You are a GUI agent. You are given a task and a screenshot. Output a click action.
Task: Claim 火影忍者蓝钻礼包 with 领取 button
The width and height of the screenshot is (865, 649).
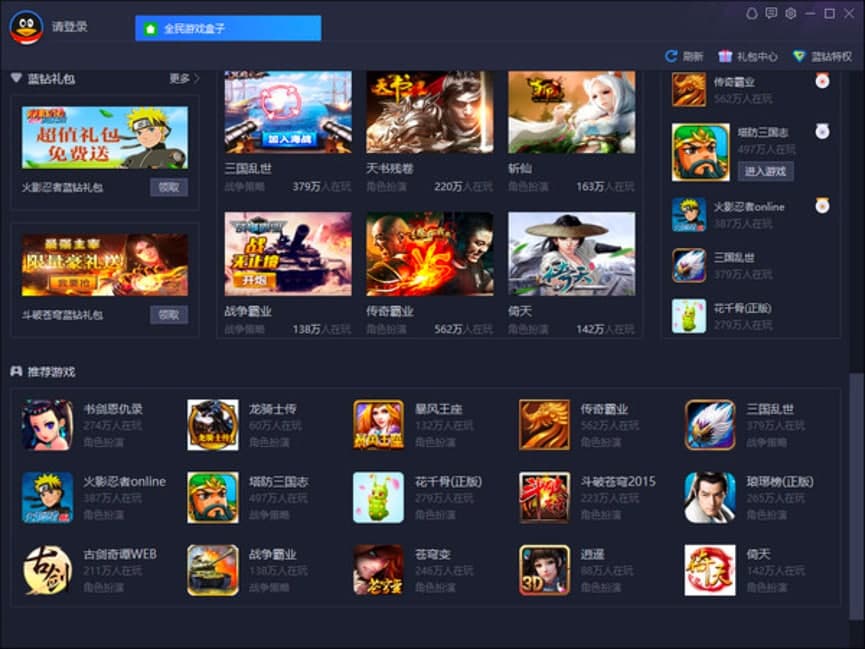point(169,187)
